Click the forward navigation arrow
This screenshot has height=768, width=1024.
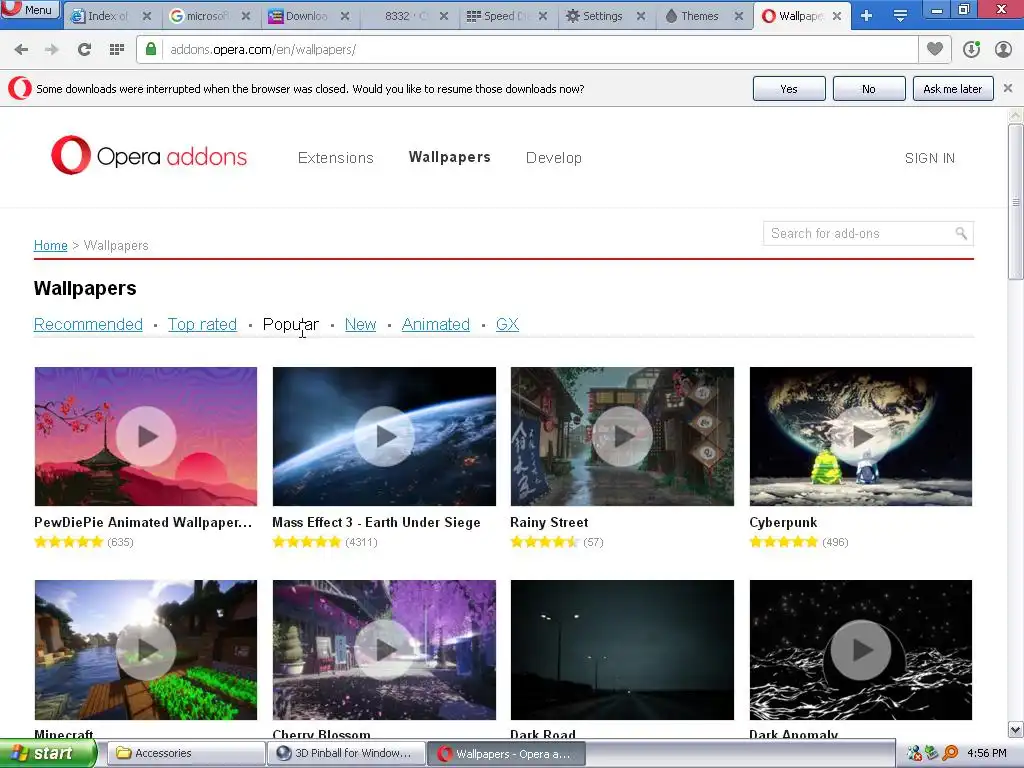pyautogui.click(x=52, y=50)
